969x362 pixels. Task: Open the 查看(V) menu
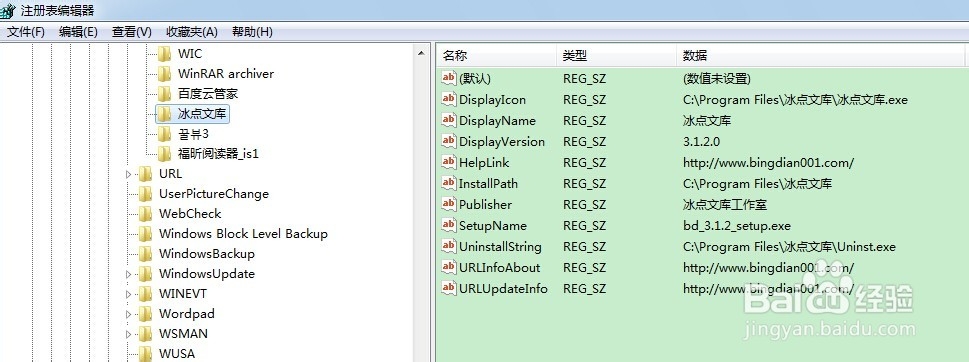click(x=132, y=32)
